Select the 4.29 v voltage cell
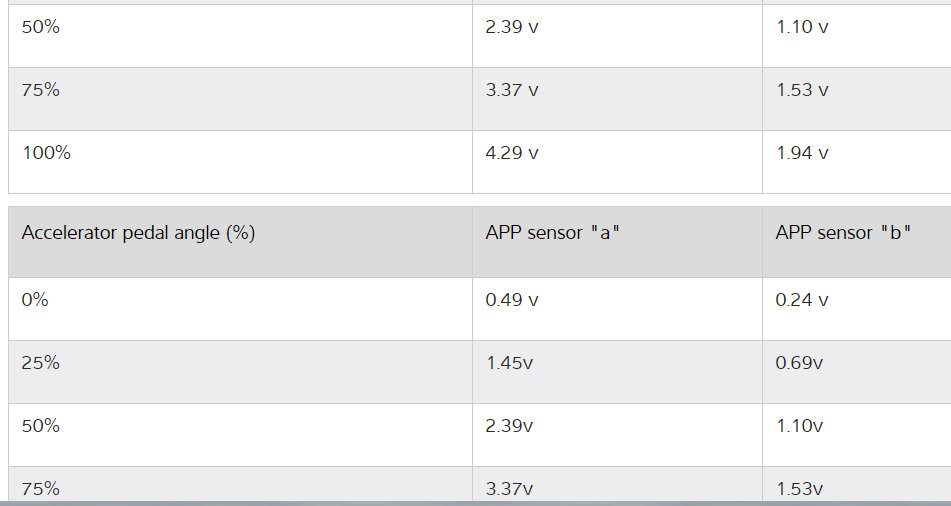Screen dimensions: 951x506 point(512,153)
